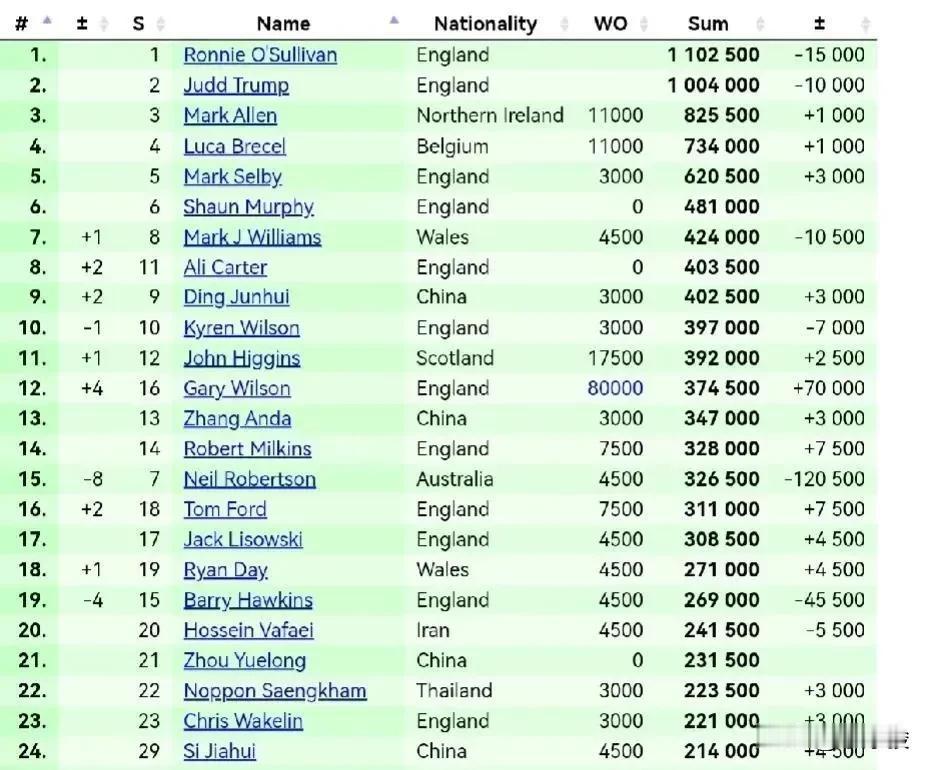Click Gary Wilson's 80000 WO value
The width and height of the screenshot is (930, 770).
615,388
